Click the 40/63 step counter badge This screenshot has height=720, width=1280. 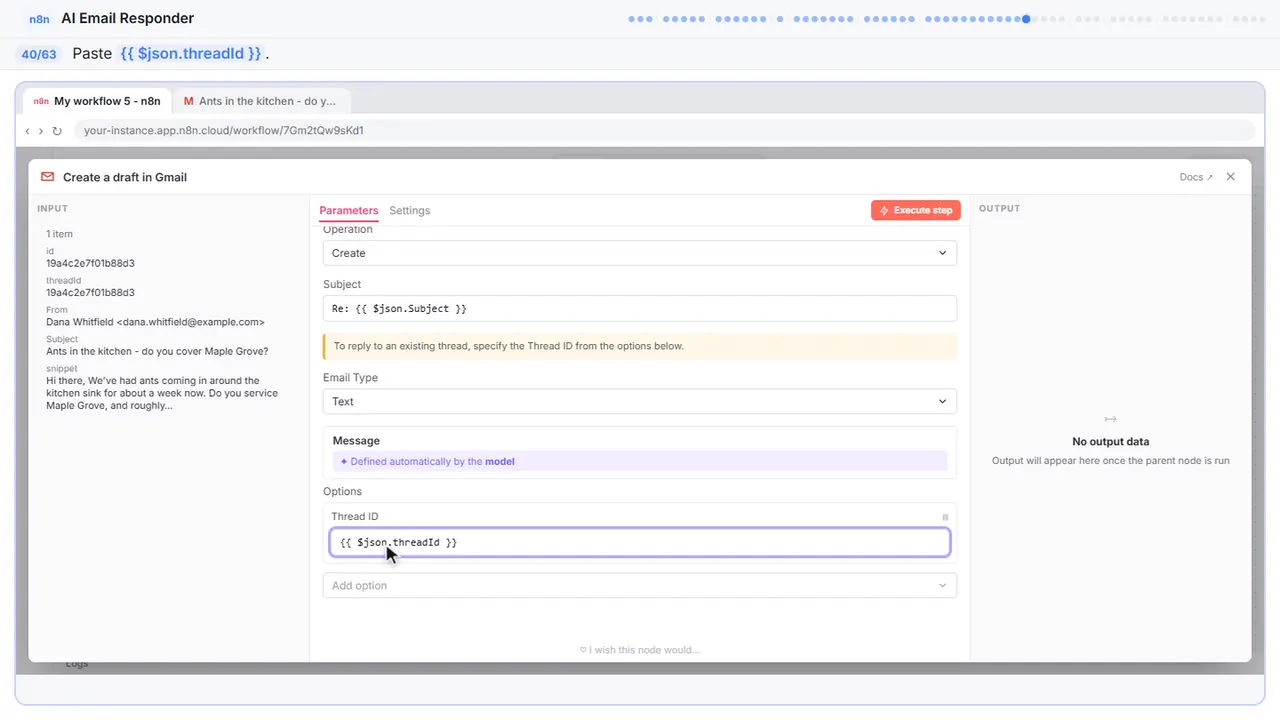click(x=39, y=54)
